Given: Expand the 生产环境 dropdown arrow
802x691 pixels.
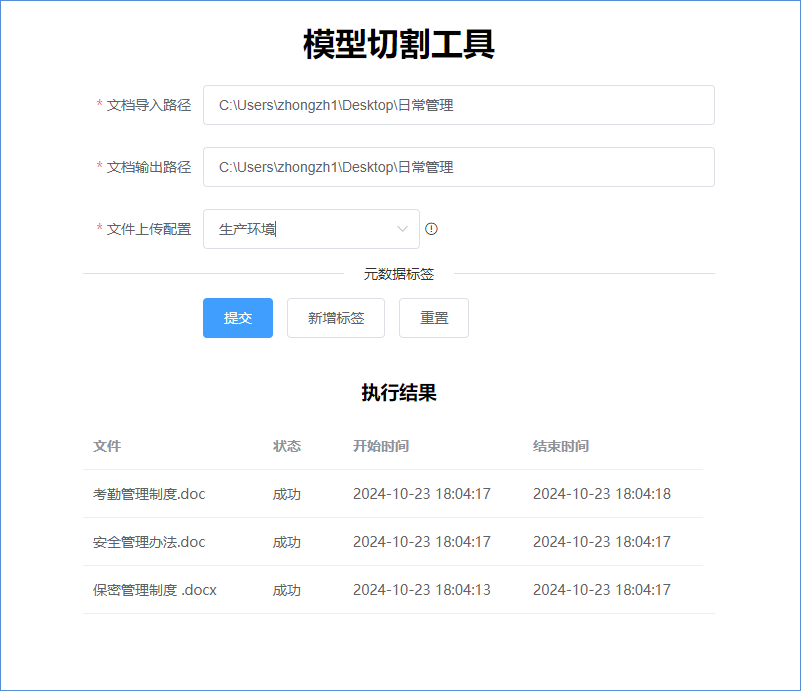Looking at the screenshot, I should [x=402, y=229].
